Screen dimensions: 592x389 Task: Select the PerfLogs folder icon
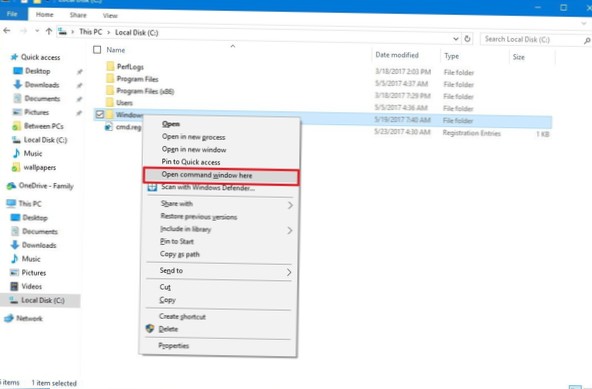(x=110, y=66)
